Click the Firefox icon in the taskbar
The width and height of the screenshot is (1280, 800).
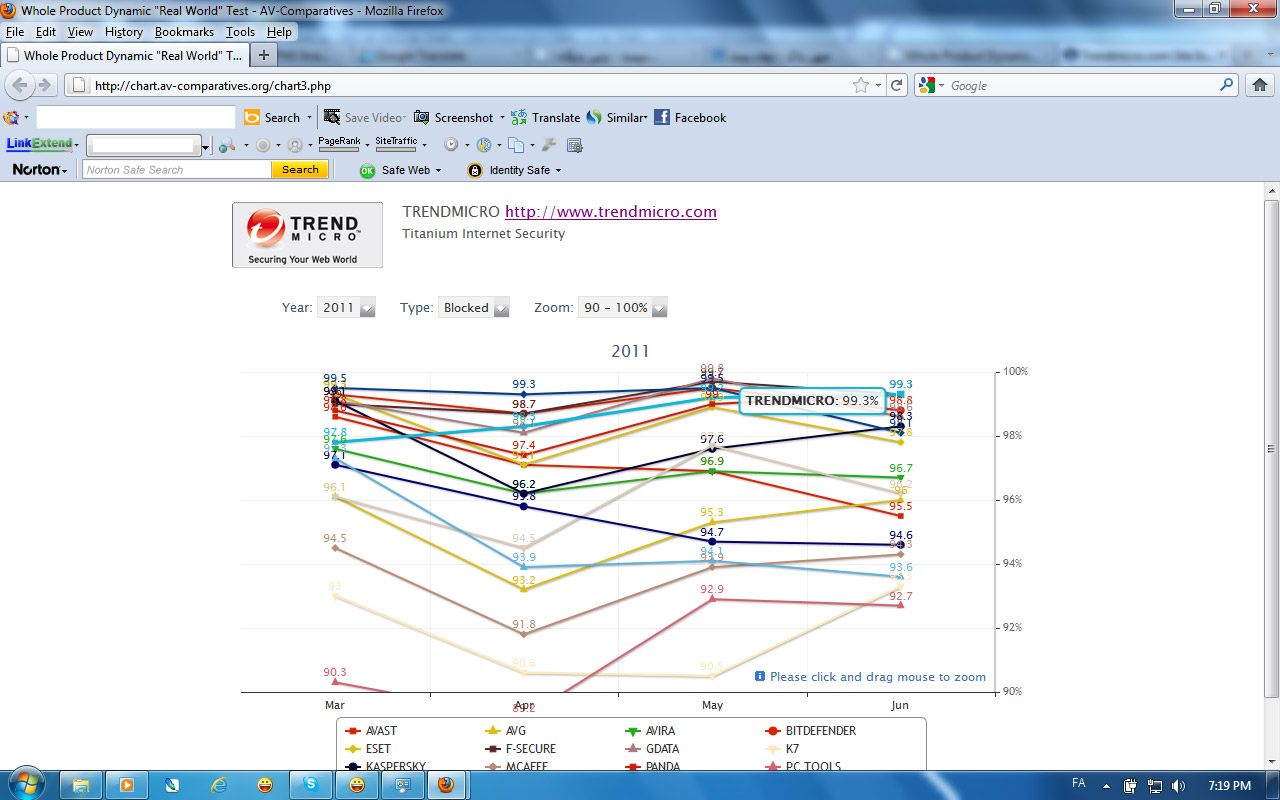pos(446,785)
